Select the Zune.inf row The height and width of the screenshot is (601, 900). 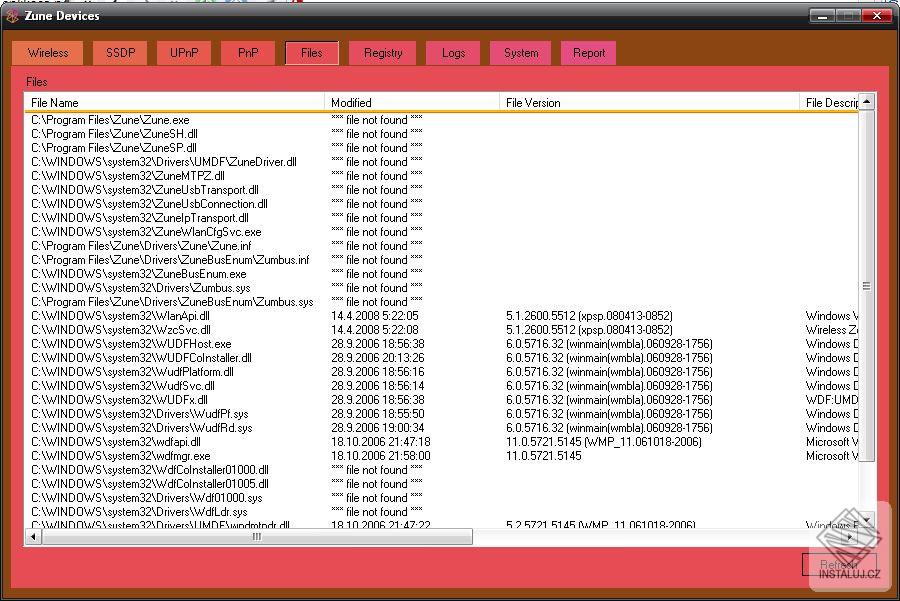coord(442,246)
